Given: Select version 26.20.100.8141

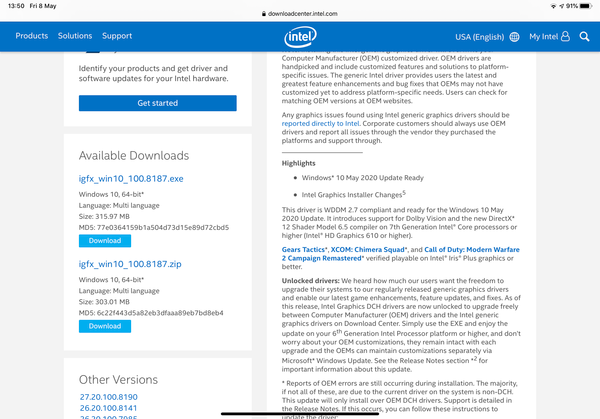Looking at the screenshot, I should coord(108,408).
